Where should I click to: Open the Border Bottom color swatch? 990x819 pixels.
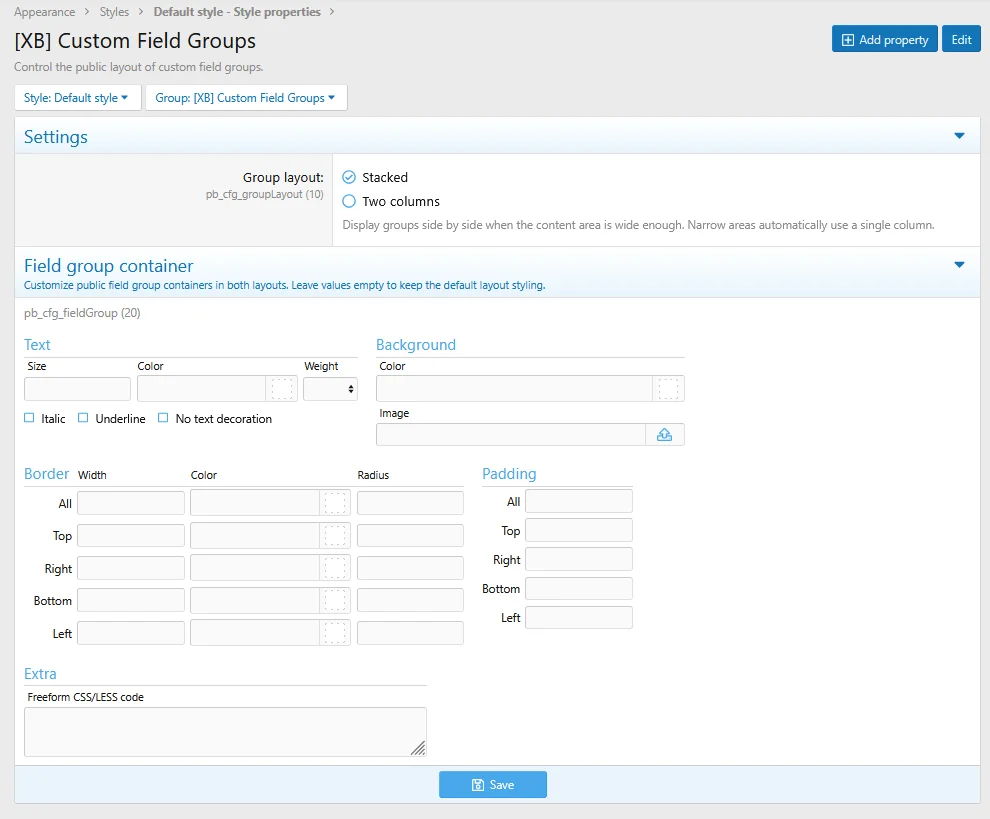tap(335, 601)
